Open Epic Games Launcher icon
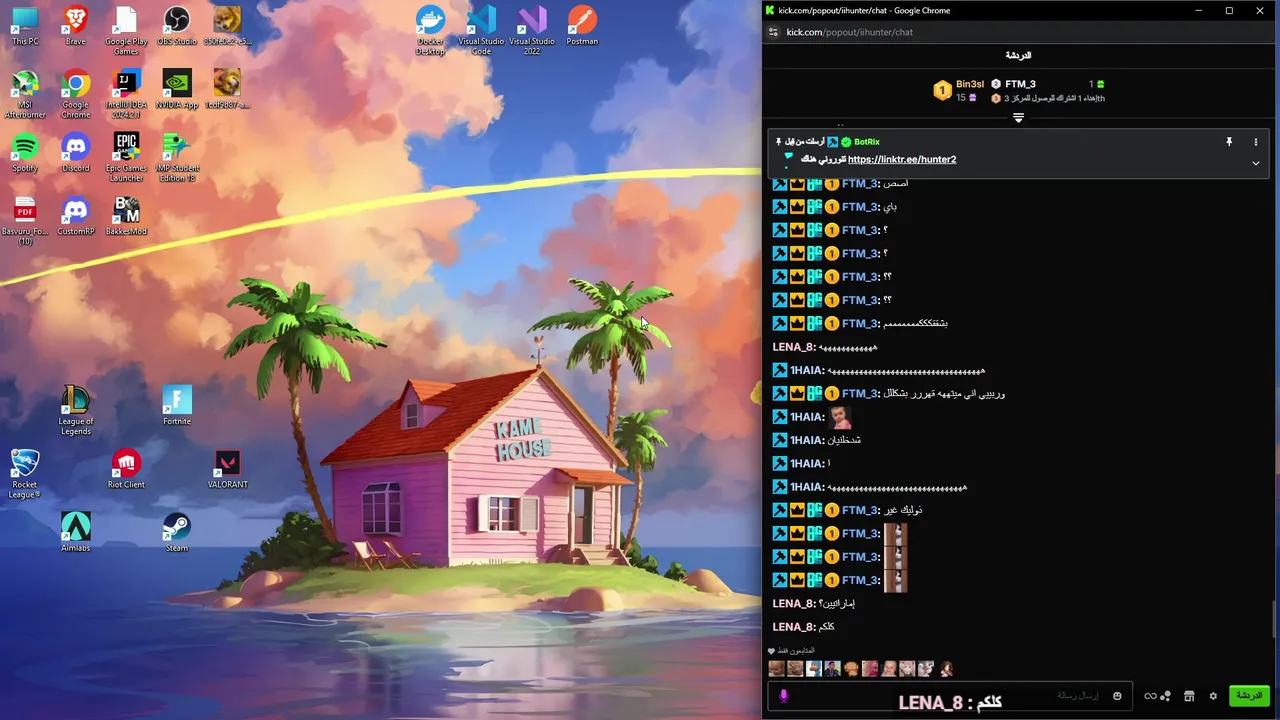The image size is (1280, 720). click(x=126, y=158)
